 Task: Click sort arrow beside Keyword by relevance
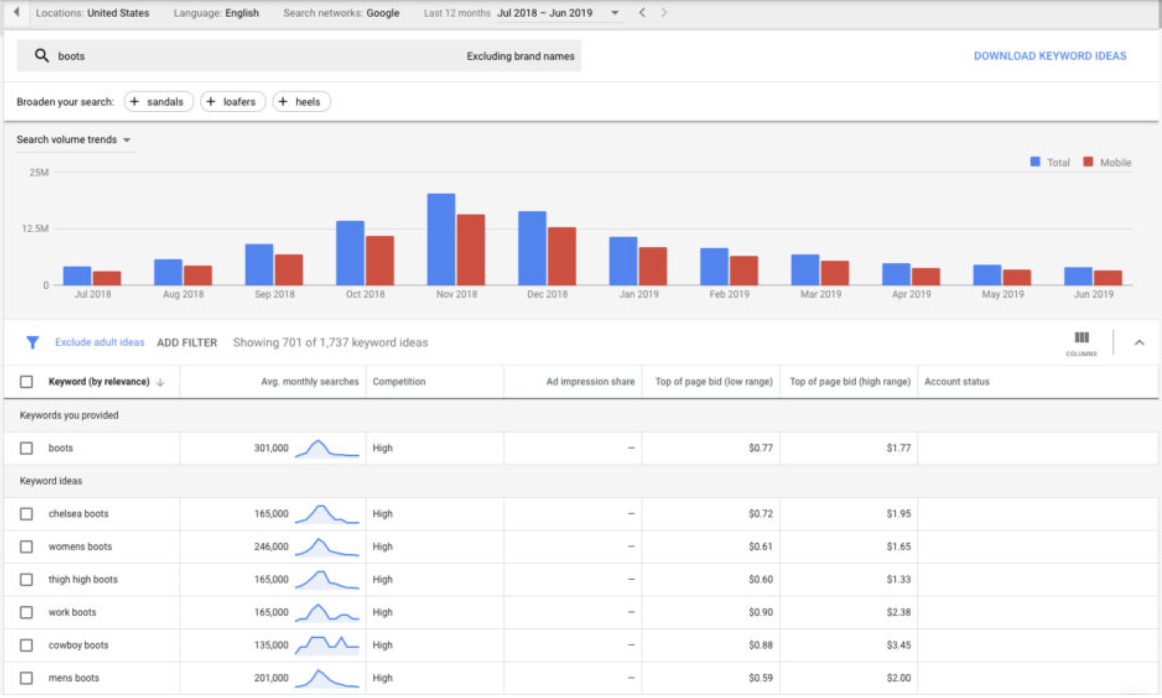[161, 382]
